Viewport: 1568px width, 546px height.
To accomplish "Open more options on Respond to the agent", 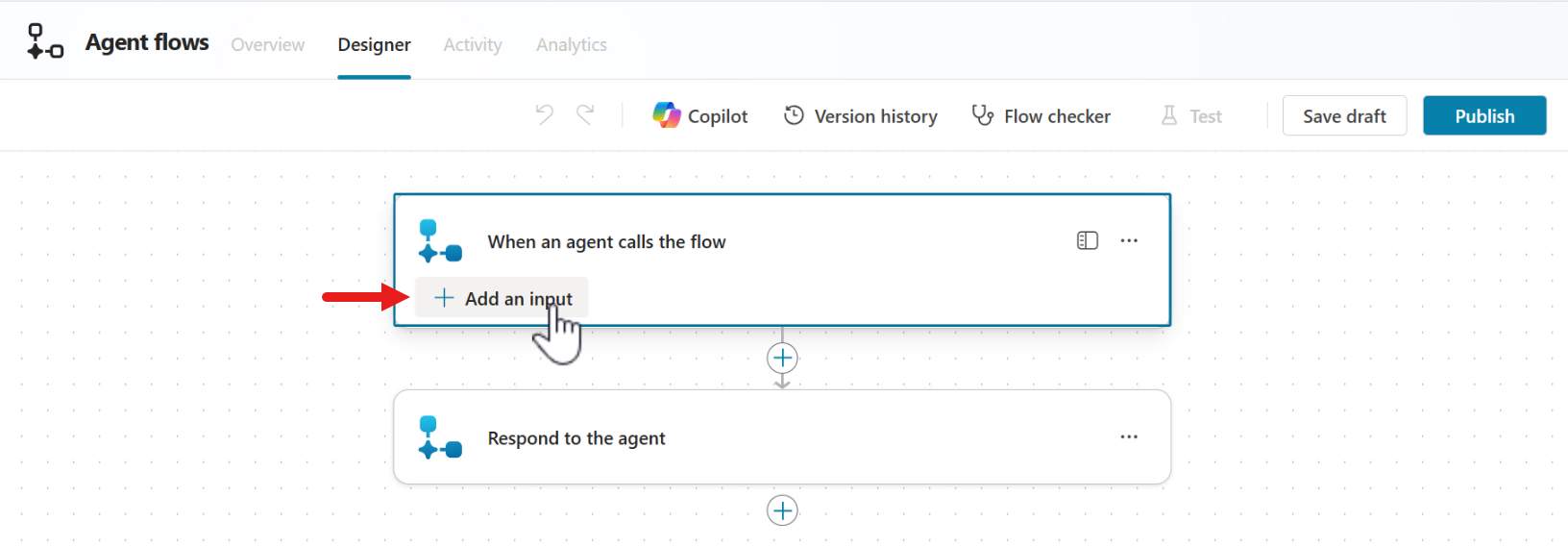I will pyautogui.click(x=1129, y=436).
